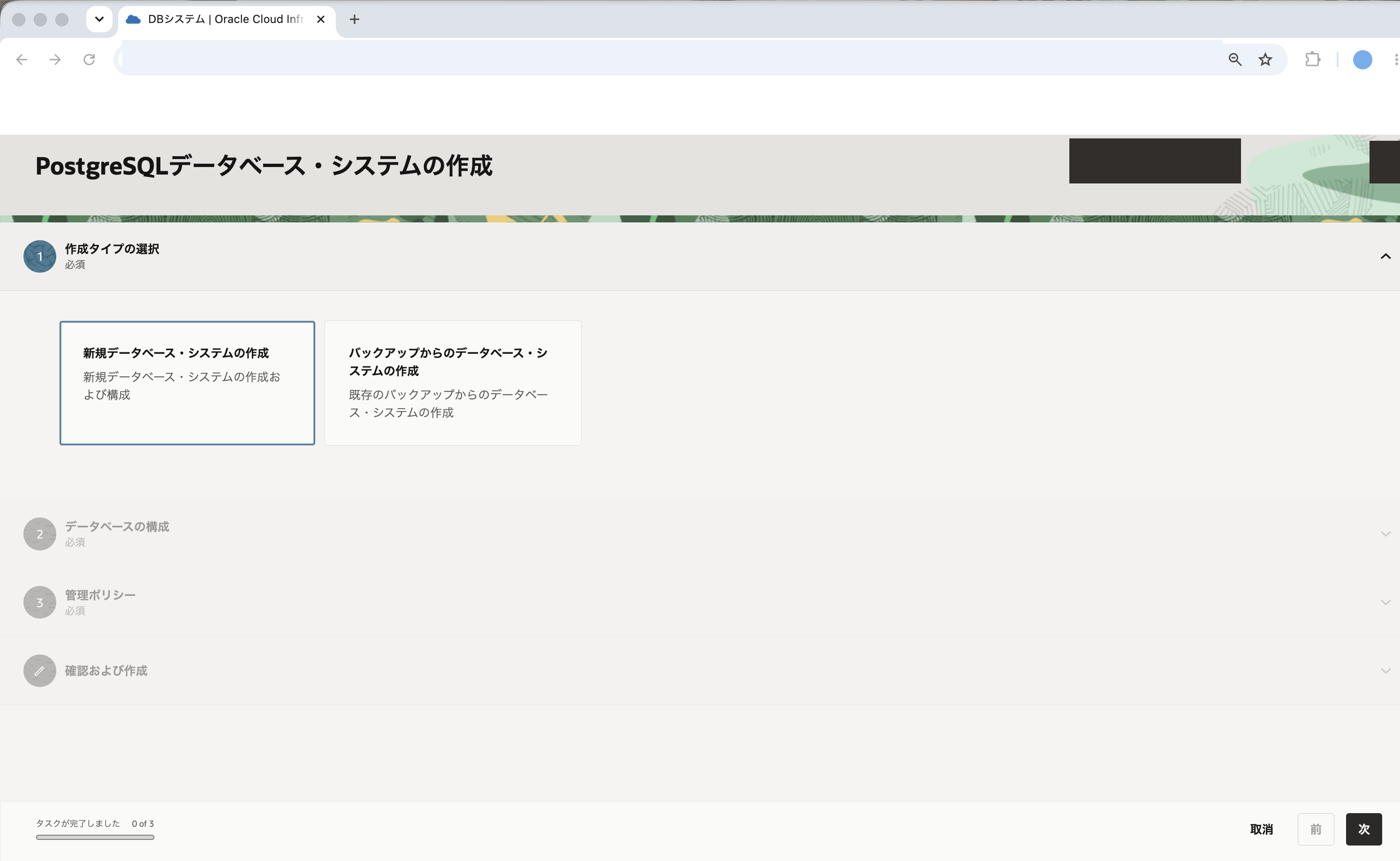Click the step 2 circle icon
This screenshot has width=1400, height=861.
pos(39,533)
